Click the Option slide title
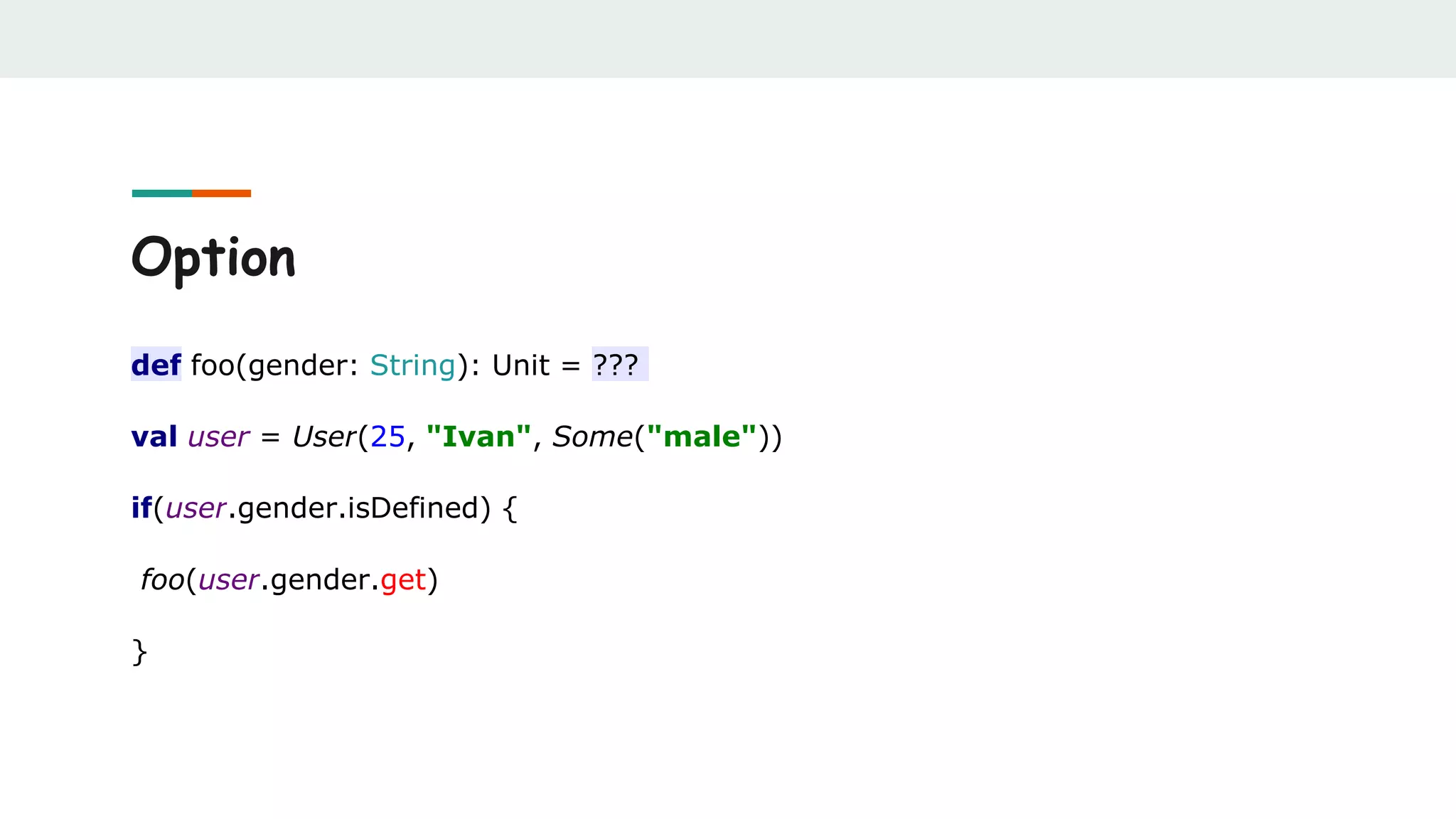The image size is (1456, 819). (x=213, y=257)
